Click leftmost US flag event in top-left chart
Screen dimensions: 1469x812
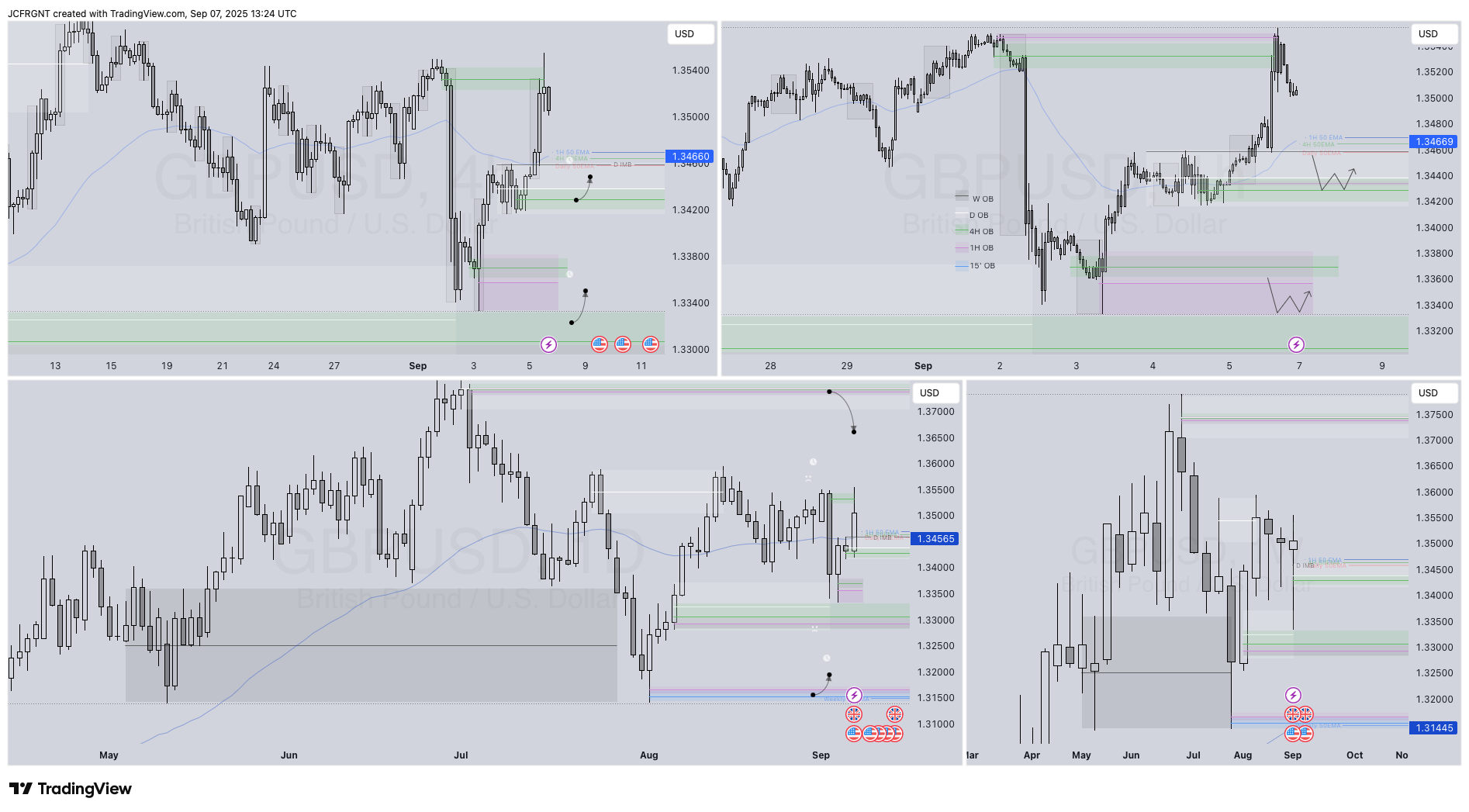600,344
